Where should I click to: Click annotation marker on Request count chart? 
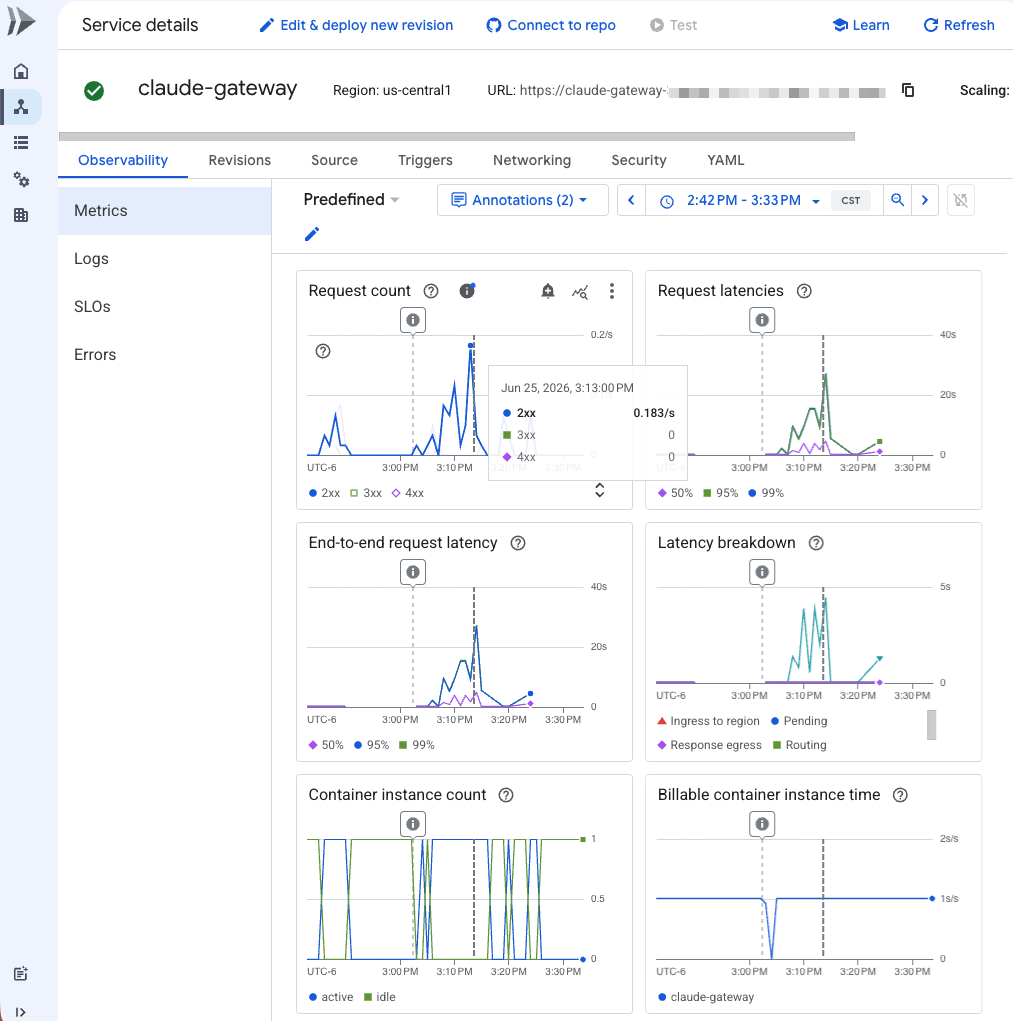tap(413, 320)
